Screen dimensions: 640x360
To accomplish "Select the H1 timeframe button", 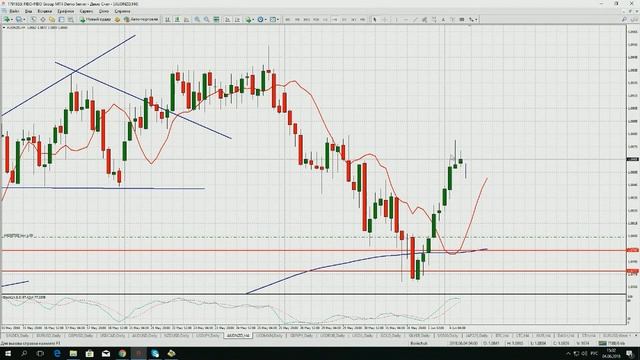I will pyautogui.click(x=325, y=19).
